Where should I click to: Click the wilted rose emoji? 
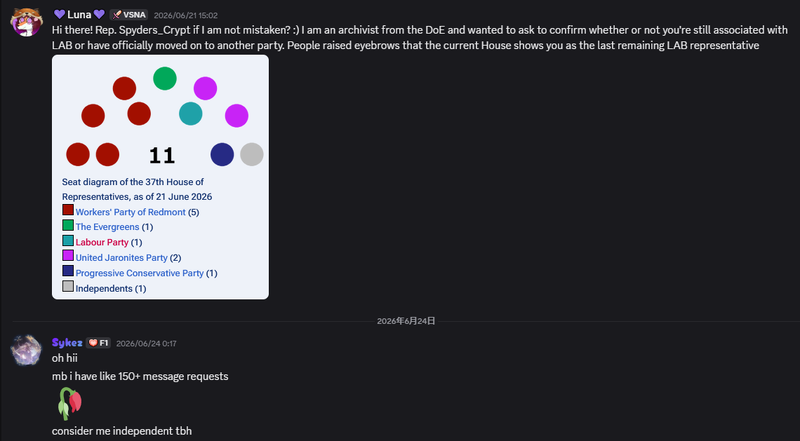pyautogui.click(x=69, y=404)
